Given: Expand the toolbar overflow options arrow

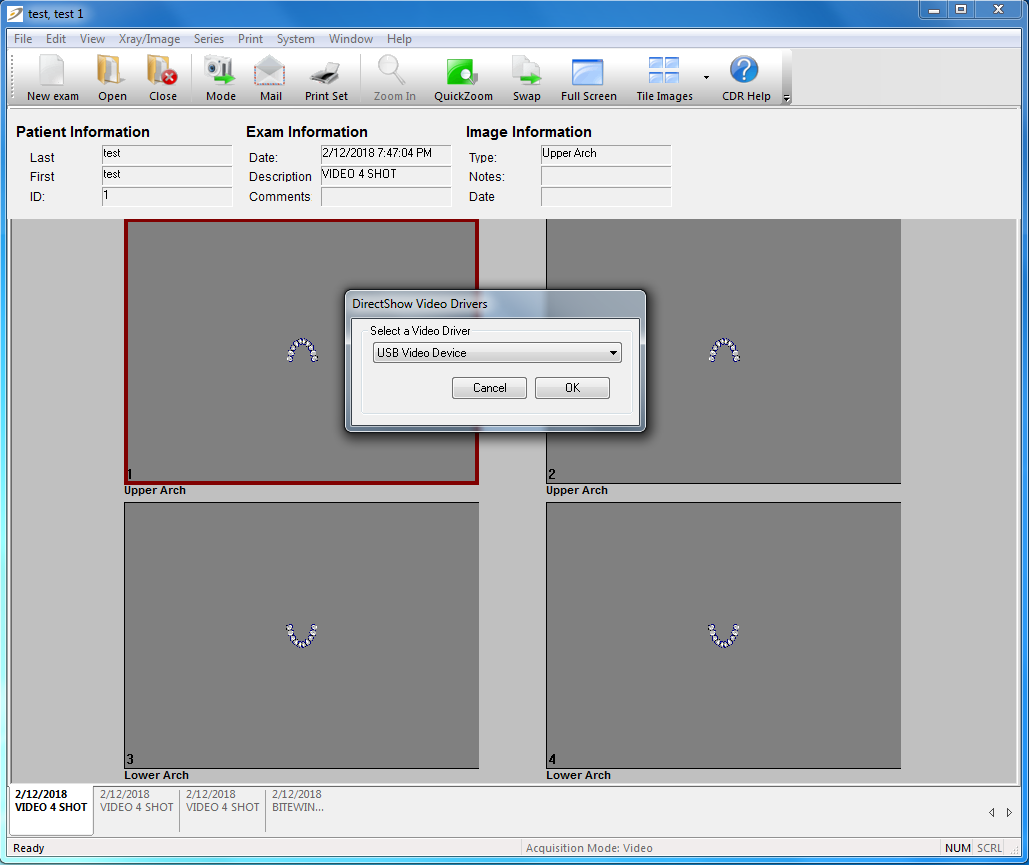Looking at the screenshot, I should coord(786,98).
